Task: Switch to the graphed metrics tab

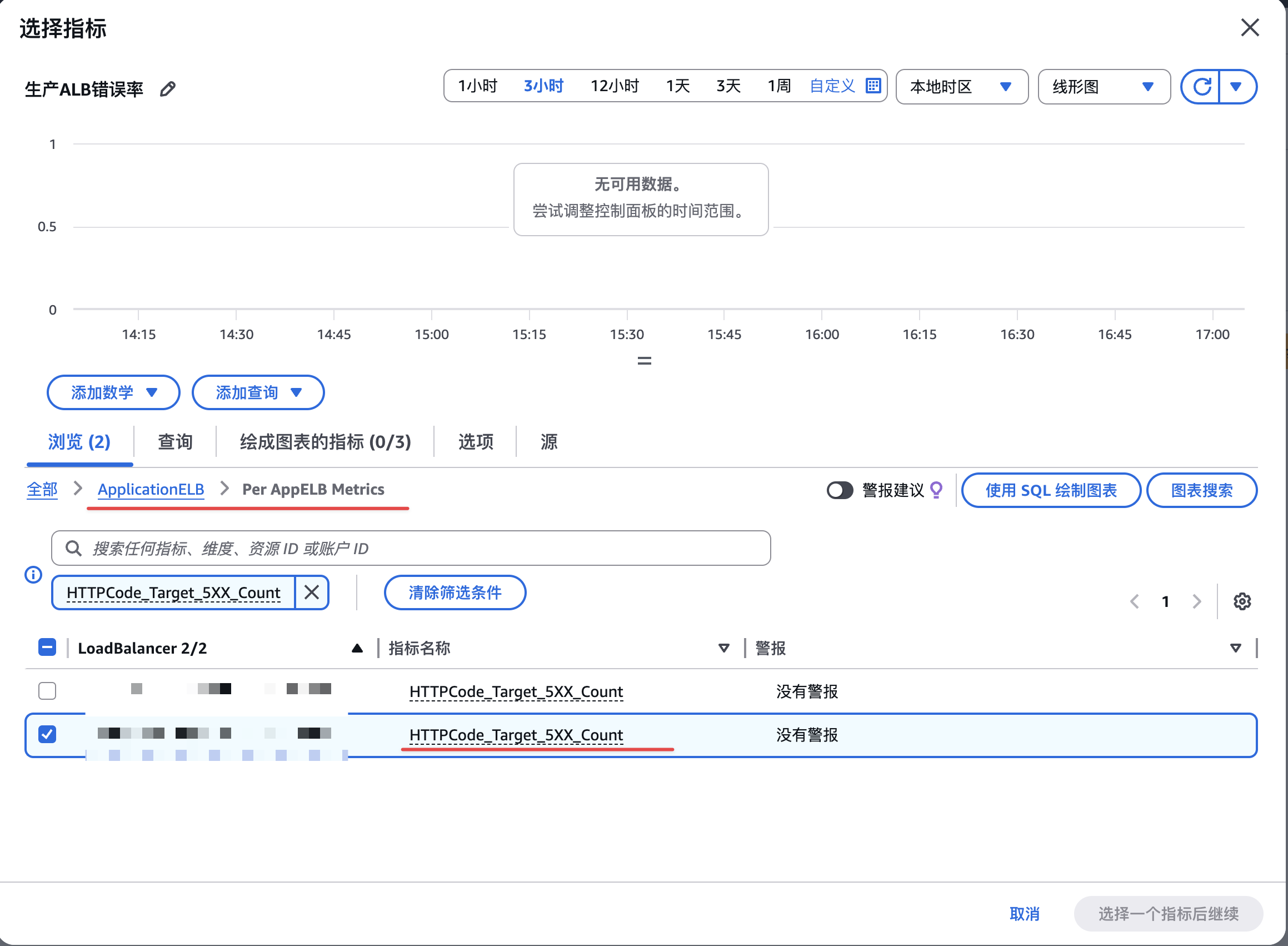Action: pyautogui.click(x=325, y=441)
